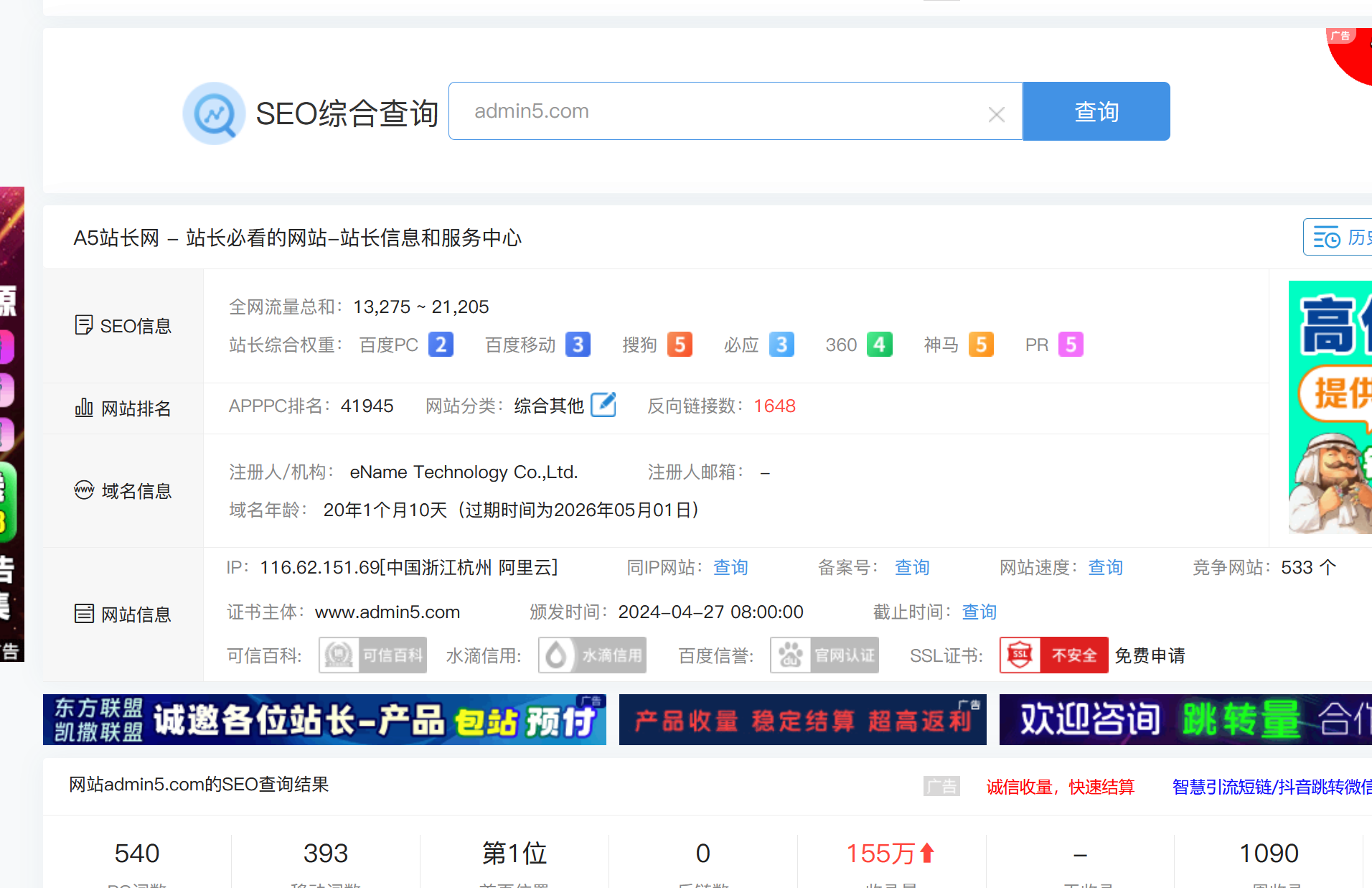The width and height of the screenshot is (1372, 888).
Task: Query 网站速度 via 查询 link
Action: pos(1105,568)
